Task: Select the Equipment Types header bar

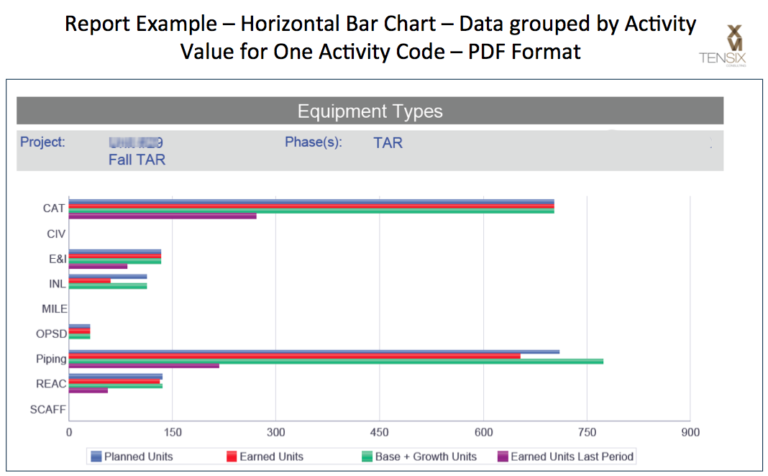Action: click(369, 111)
